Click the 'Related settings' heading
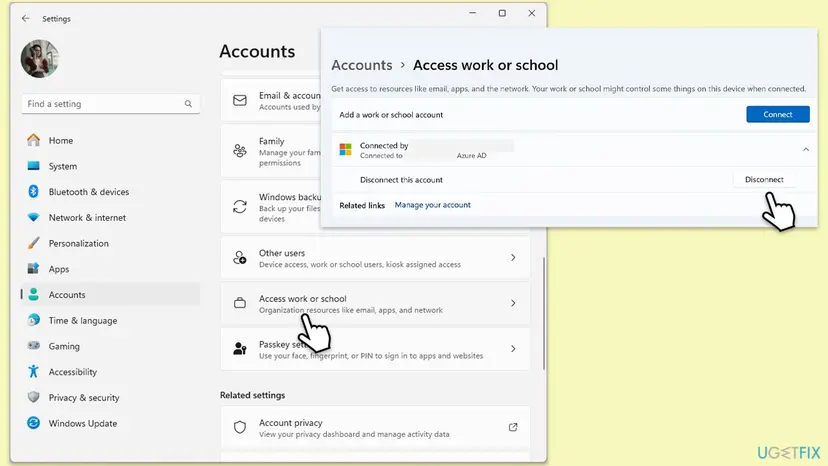Viewport: 828px width, 466px height. coord(252,395)
